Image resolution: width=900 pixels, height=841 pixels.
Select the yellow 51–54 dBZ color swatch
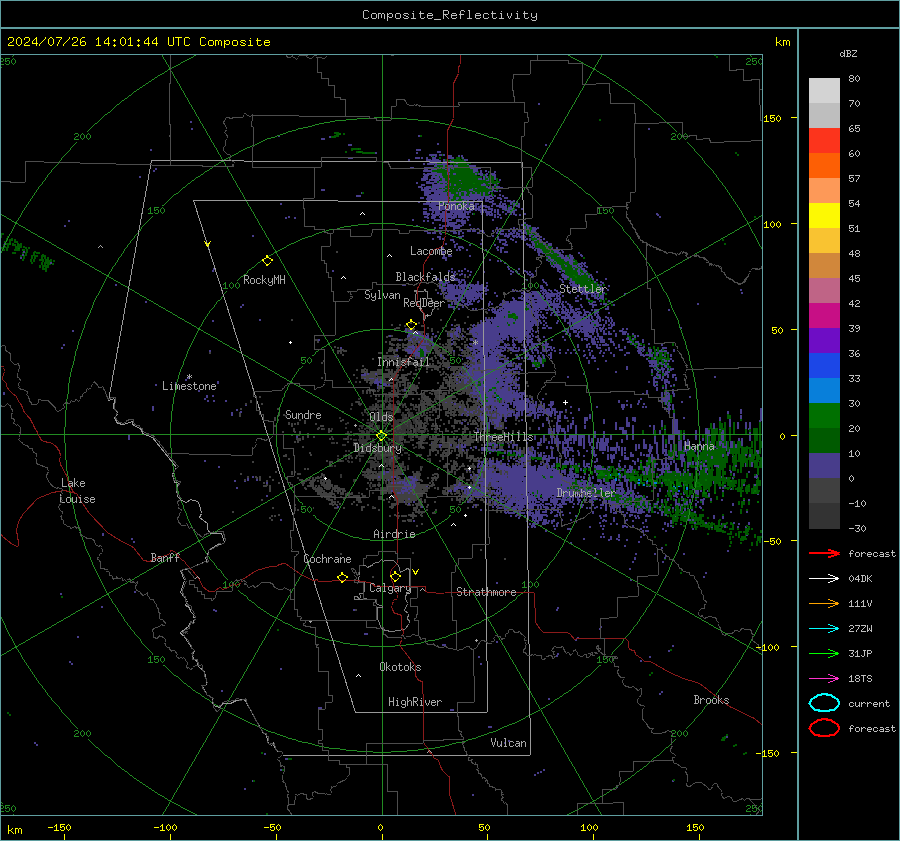(824, 216)
